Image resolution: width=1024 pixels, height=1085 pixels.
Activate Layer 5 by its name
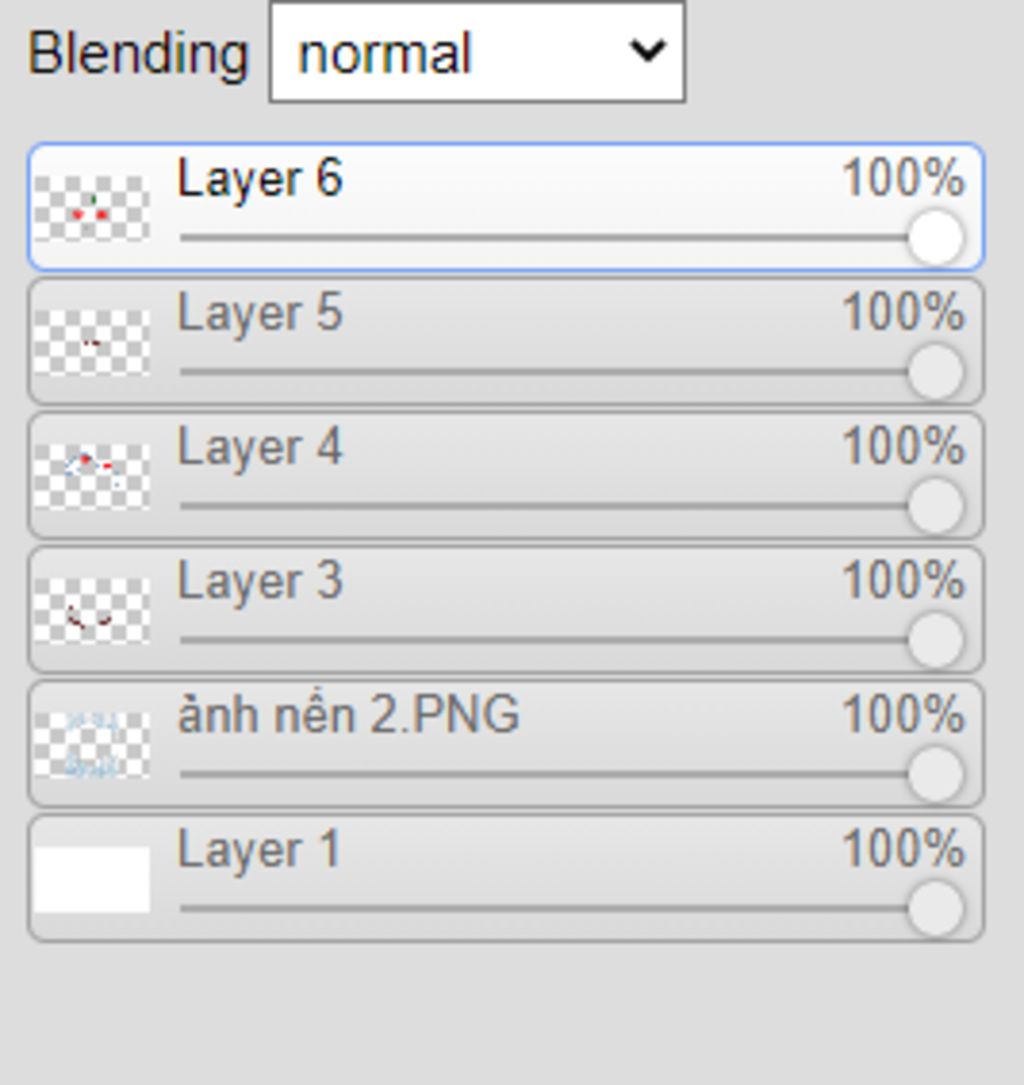pyautogui.click(x=260, y=313)
